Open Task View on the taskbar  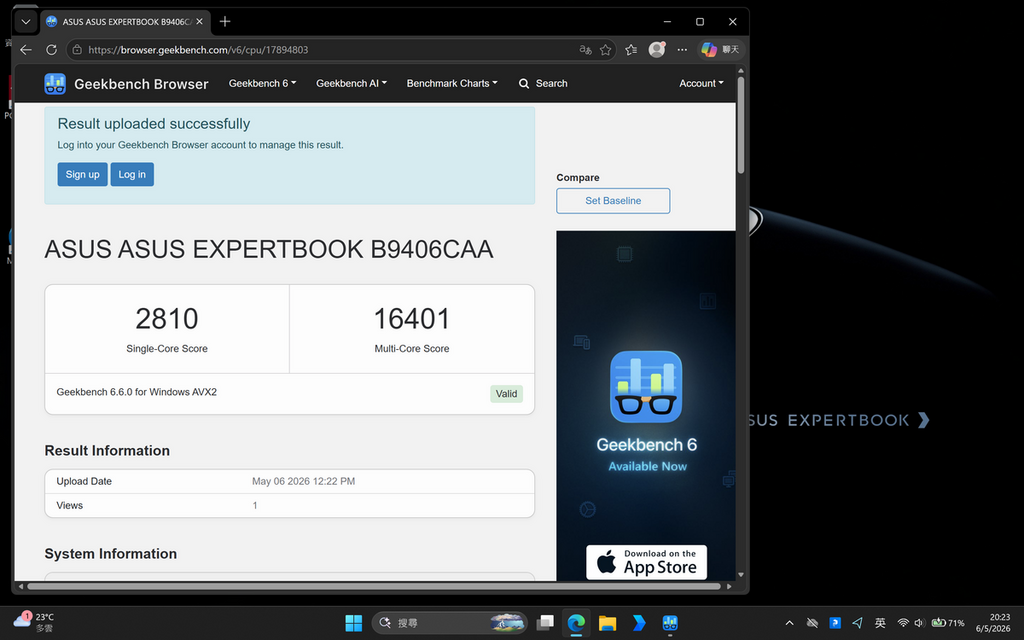[x=545, y=623]
